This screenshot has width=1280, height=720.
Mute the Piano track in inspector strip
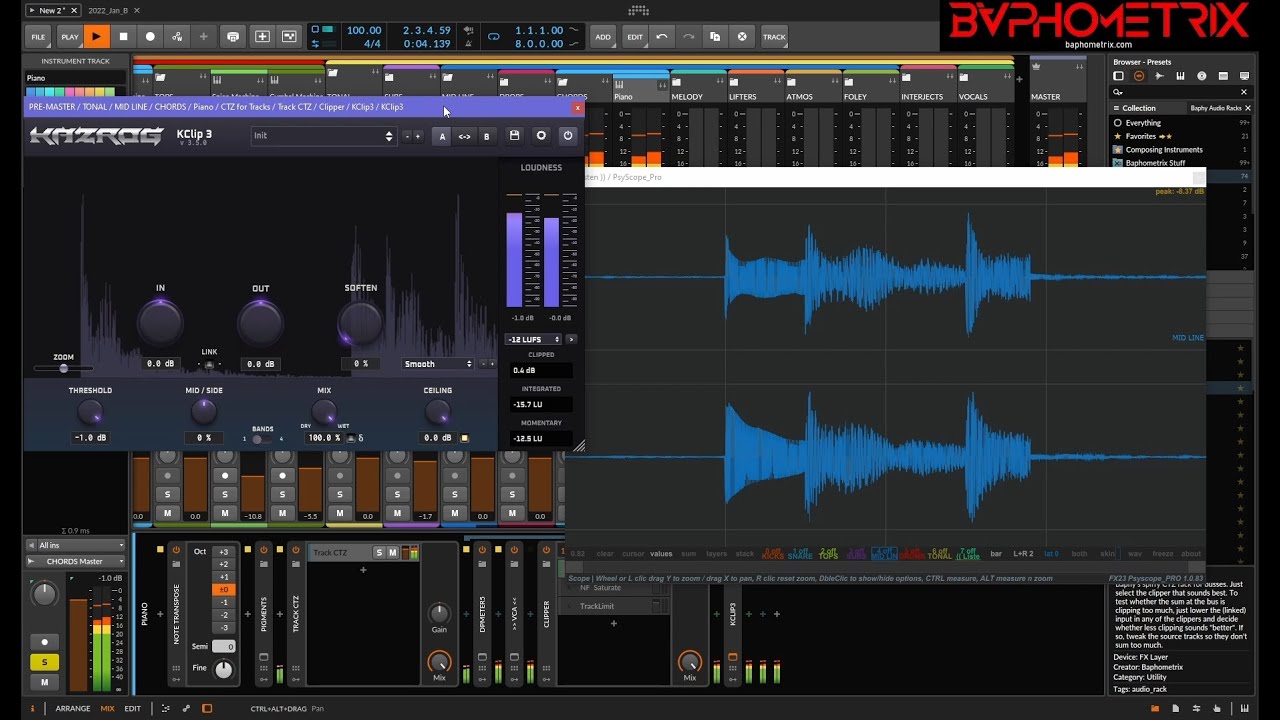pyautogui.click(x=44, y=682)
